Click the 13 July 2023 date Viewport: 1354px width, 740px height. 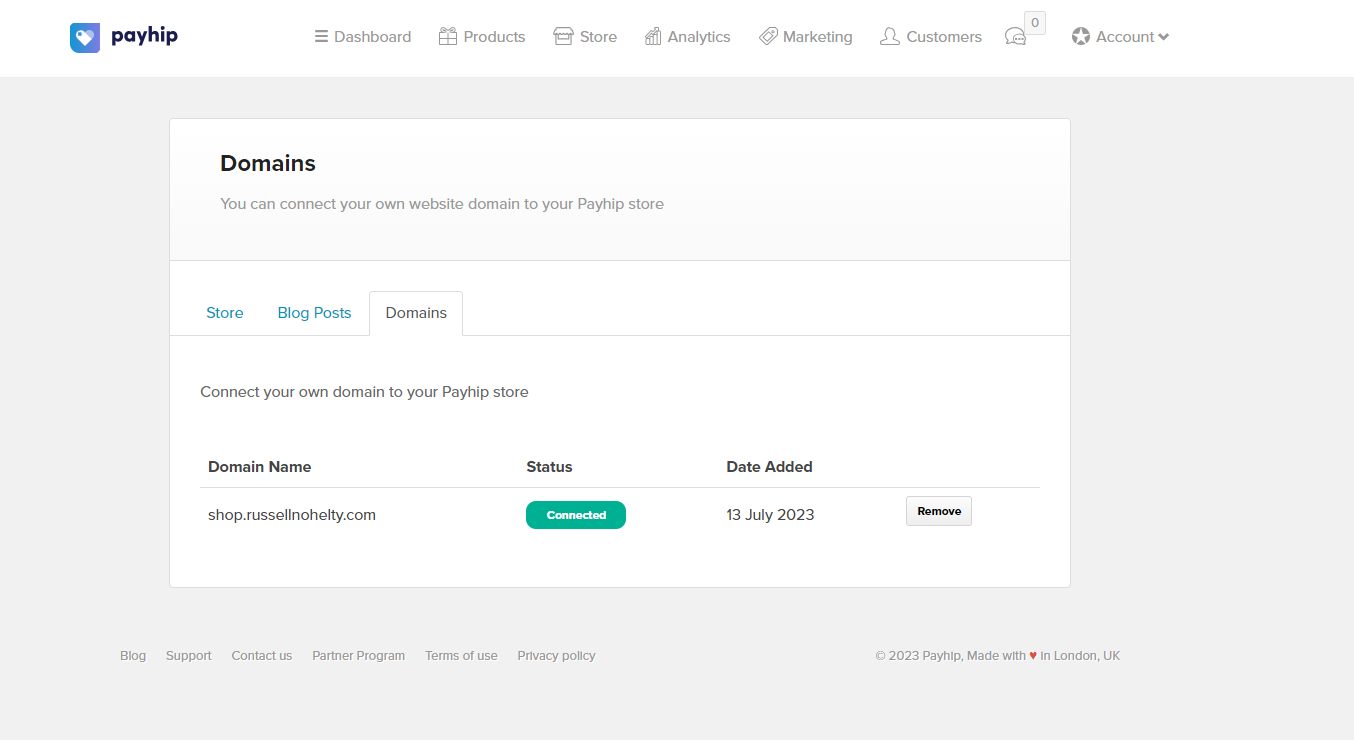pyautogui.click(x=770, y=515)
